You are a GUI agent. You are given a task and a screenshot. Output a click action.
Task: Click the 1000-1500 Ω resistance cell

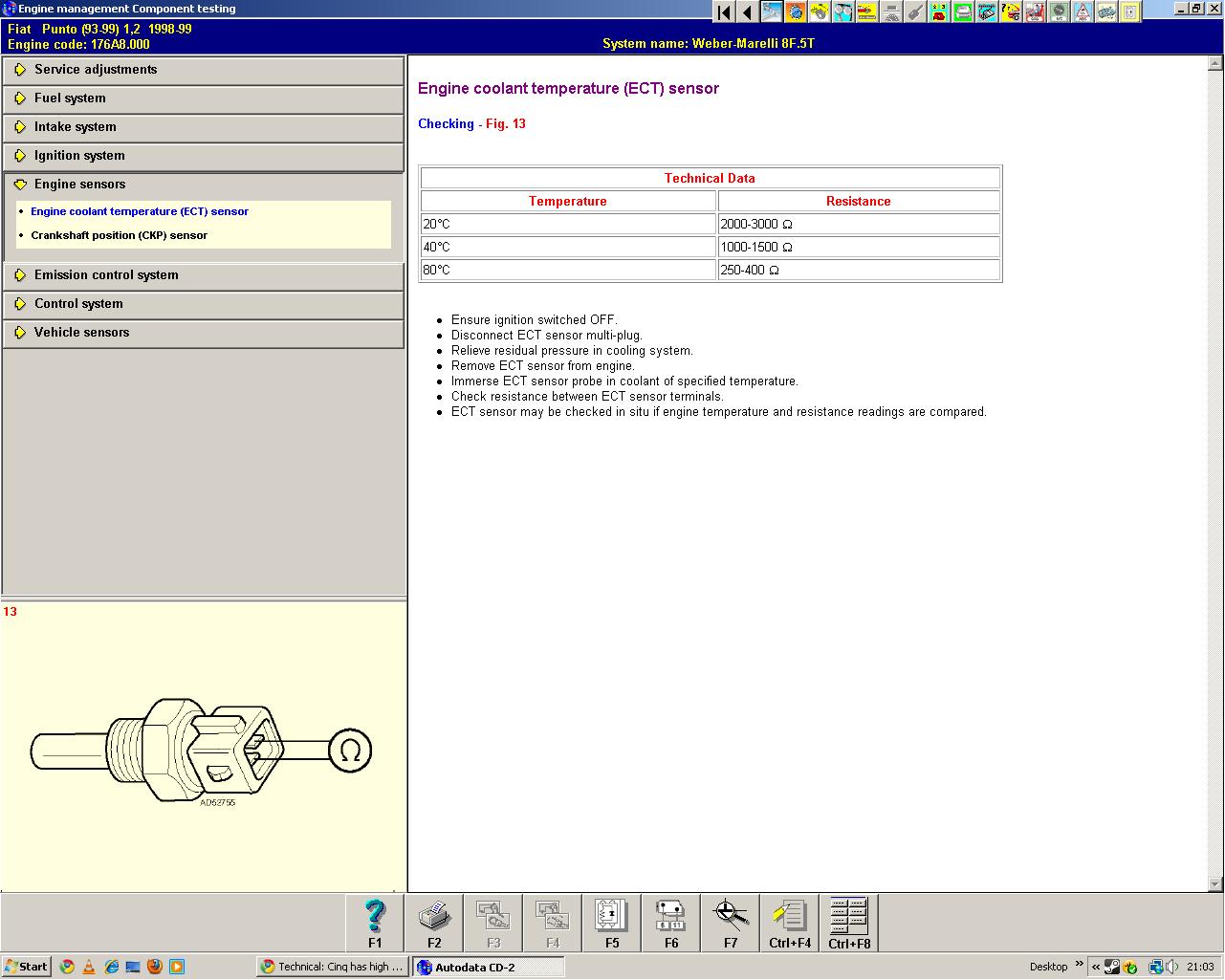tap(859, 247)
